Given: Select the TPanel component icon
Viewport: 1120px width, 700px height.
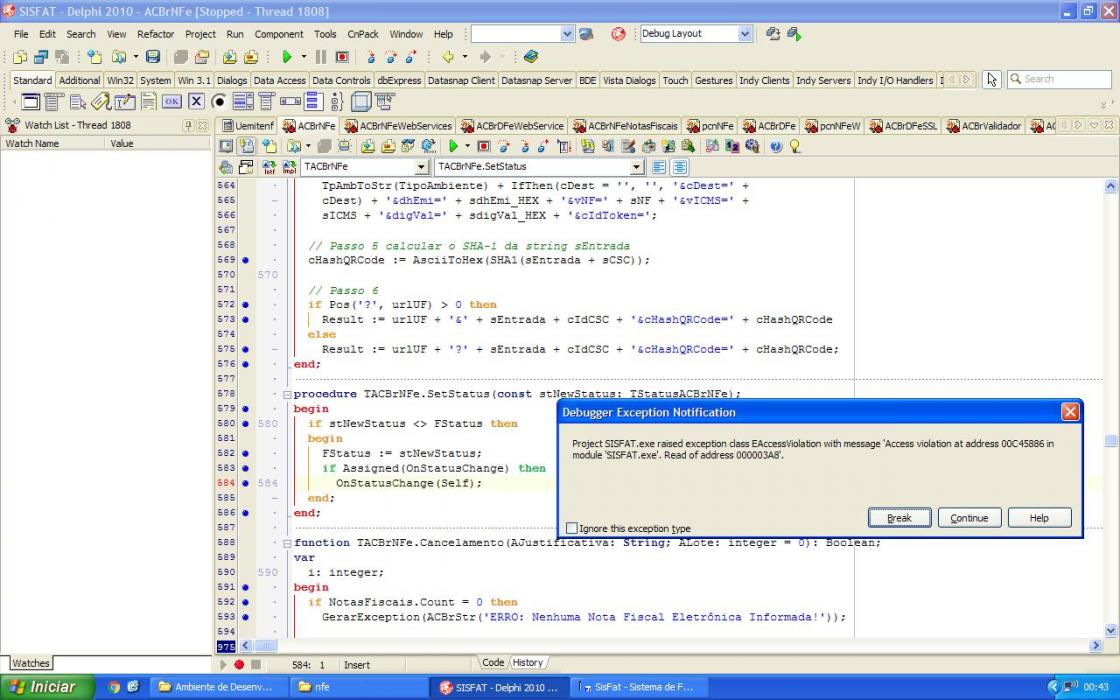Looking at the screenshot, I should pos(361,101).
